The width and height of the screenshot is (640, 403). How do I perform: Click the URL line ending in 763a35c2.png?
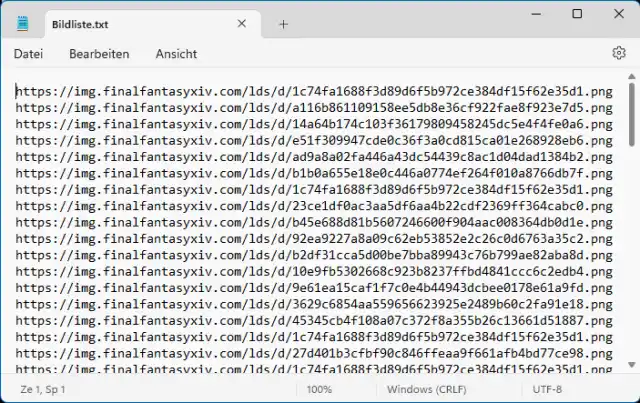pos(314,238)
